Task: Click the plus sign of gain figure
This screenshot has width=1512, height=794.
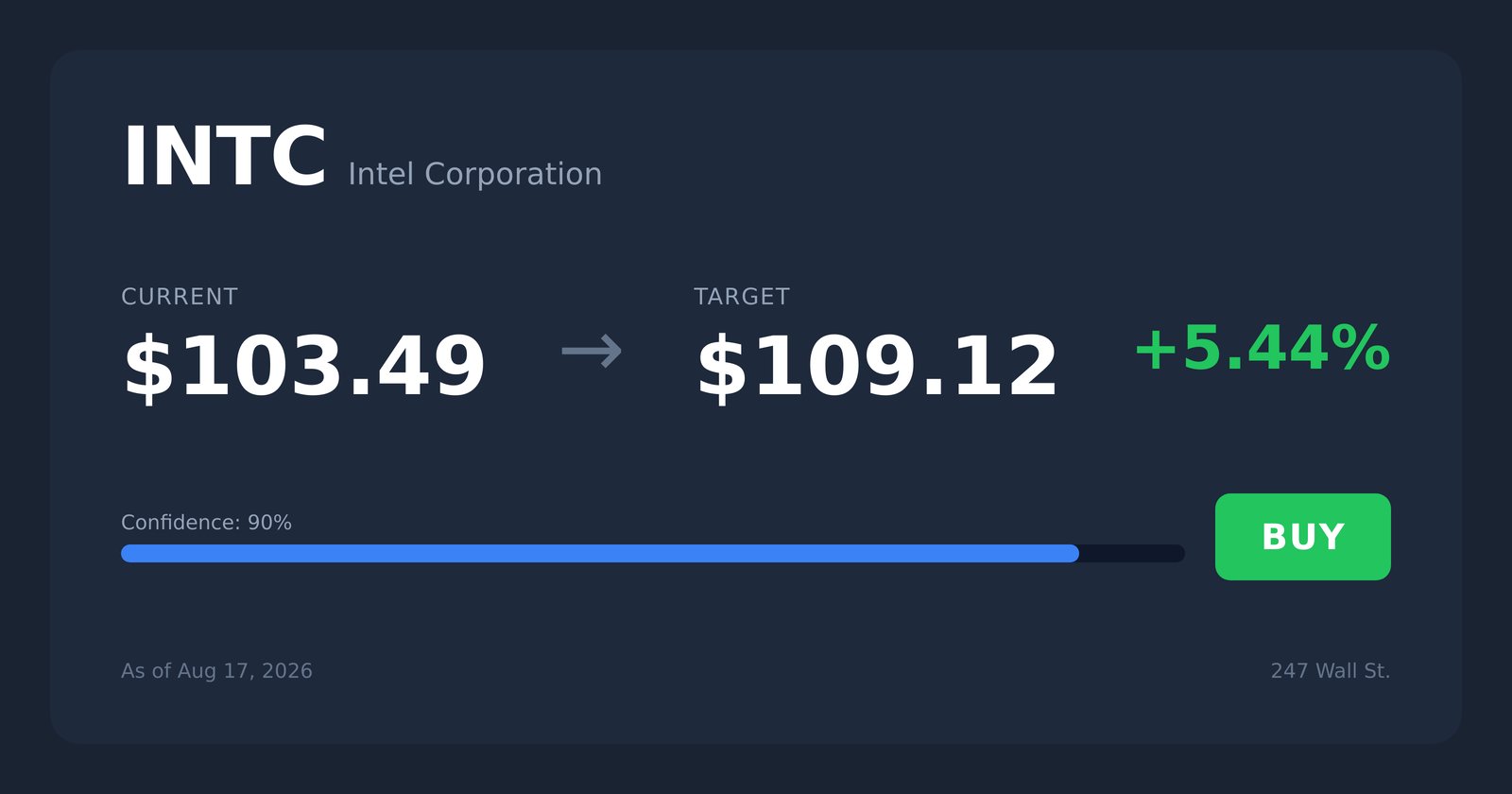Action: (x=1156, y=350)
